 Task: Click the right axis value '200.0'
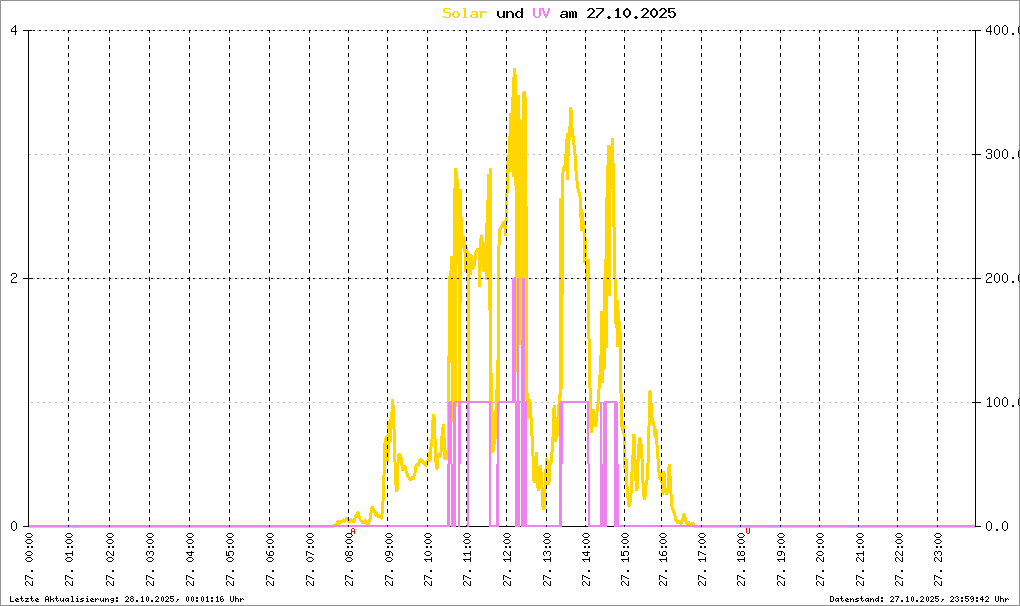point(1001,278)
